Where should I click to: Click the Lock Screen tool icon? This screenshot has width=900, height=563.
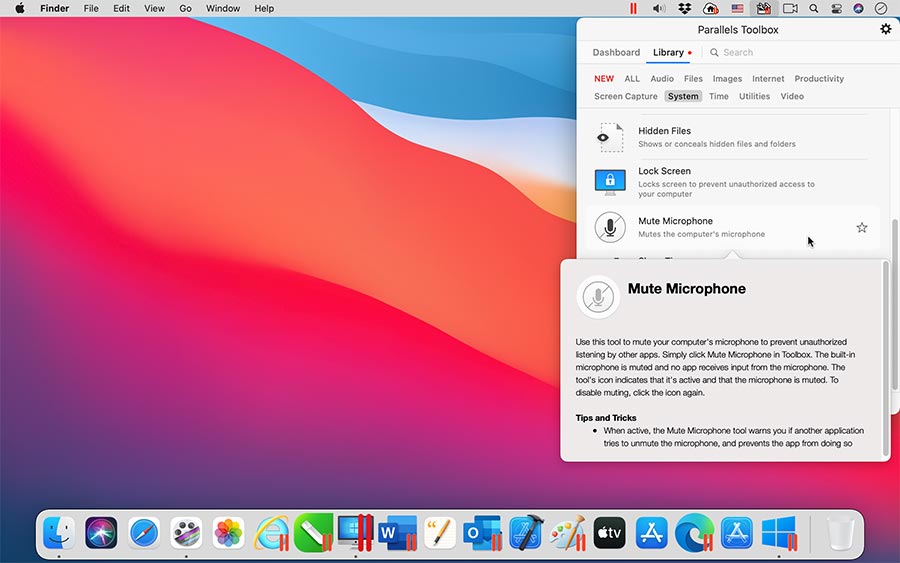tap(609, 181)
